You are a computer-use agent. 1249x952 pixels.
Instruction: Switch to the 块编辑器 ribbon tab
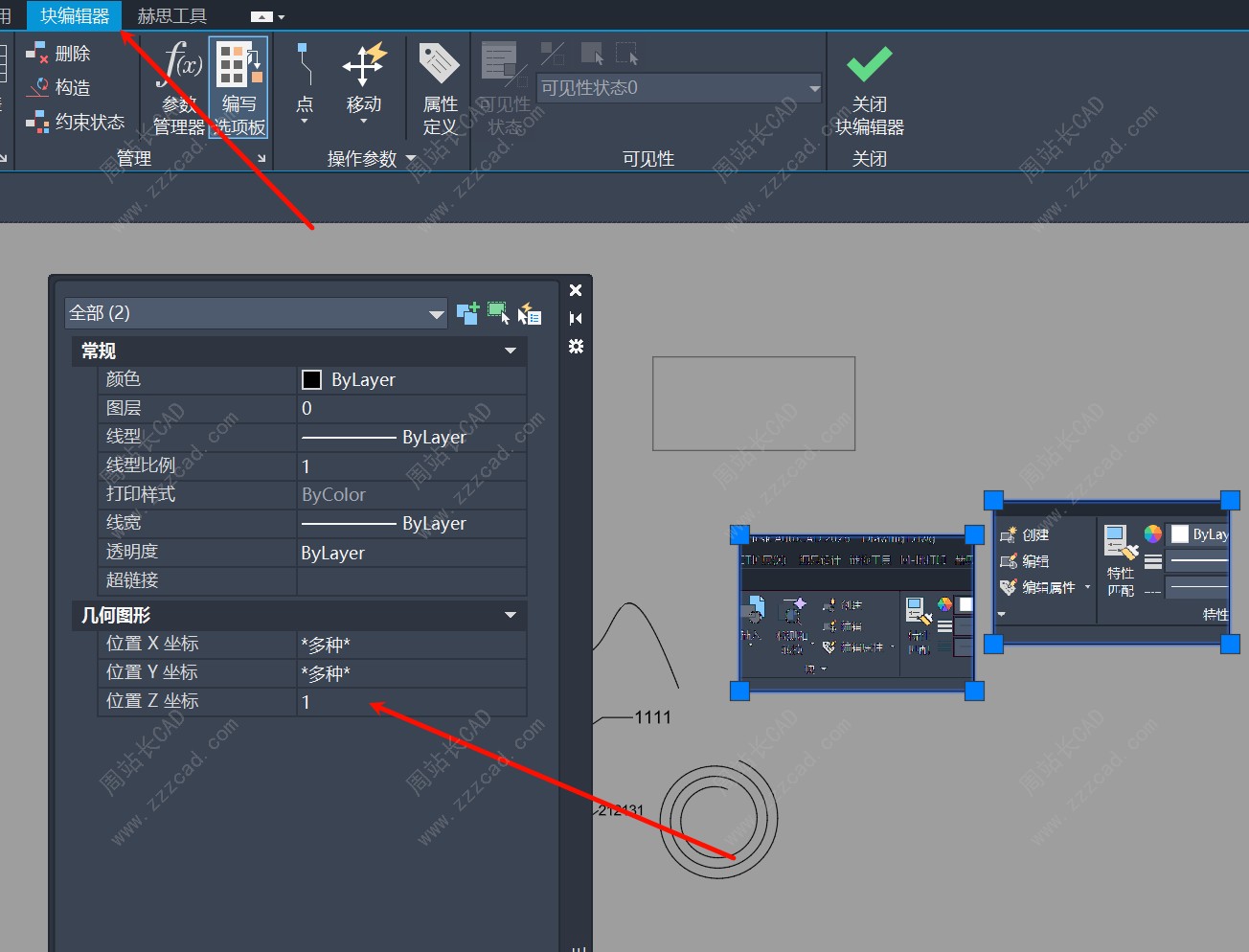point(75,15)
